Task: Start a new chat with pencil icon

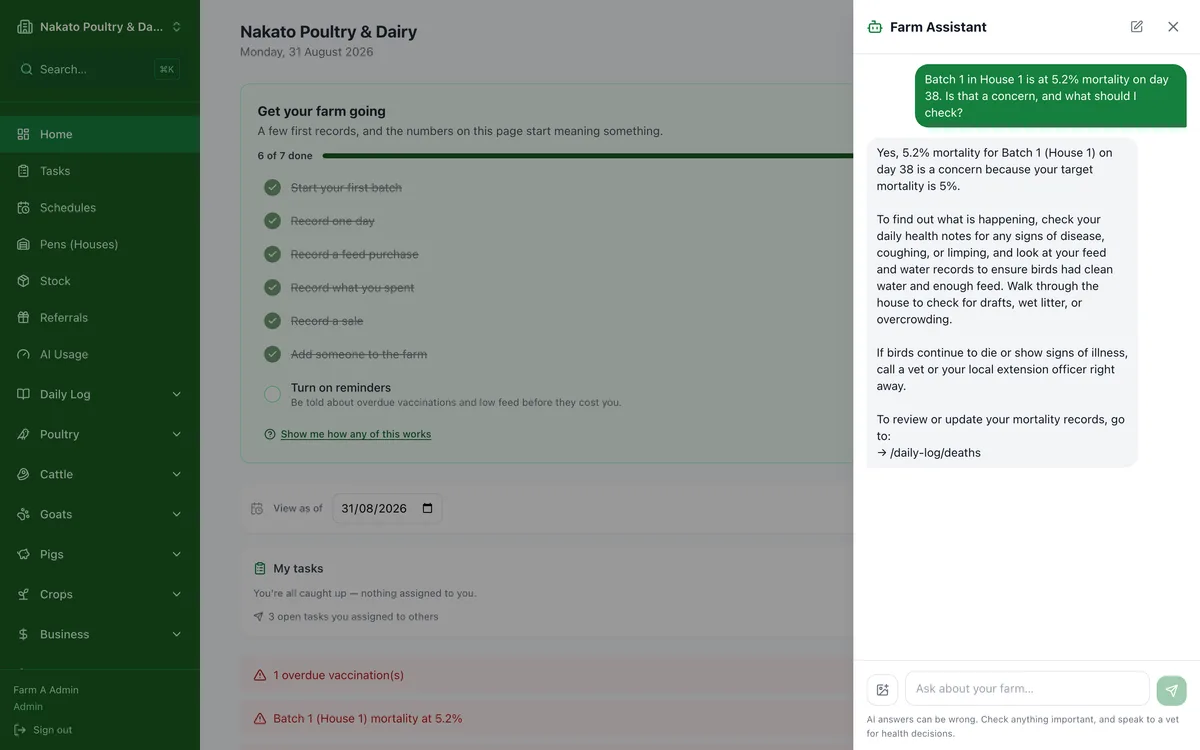Action: 1137,27
